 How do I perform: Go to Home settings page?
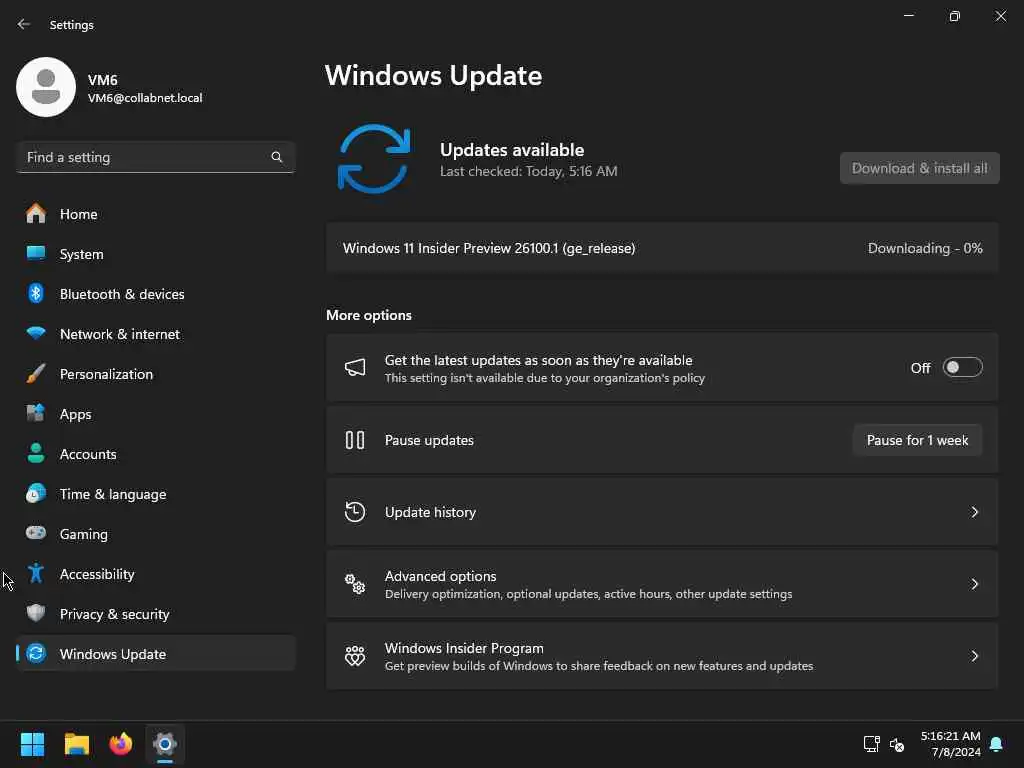click(x=155, y=214)
